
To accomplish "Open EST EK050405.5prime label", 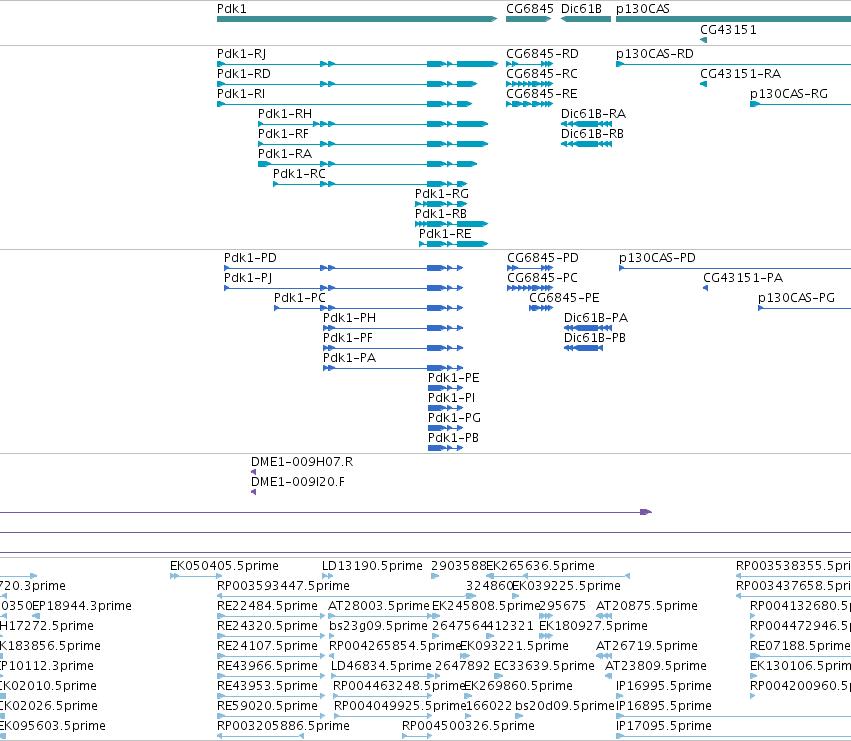I will click(224, 566).
